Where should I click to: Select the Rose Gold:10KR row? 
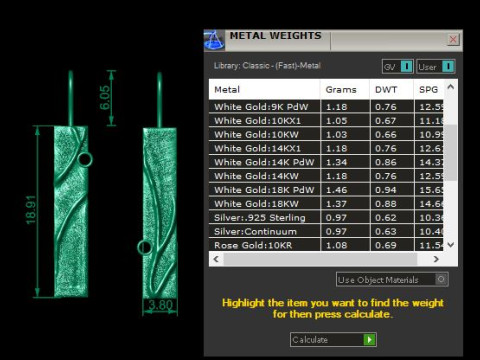click(x=326, y=245)
